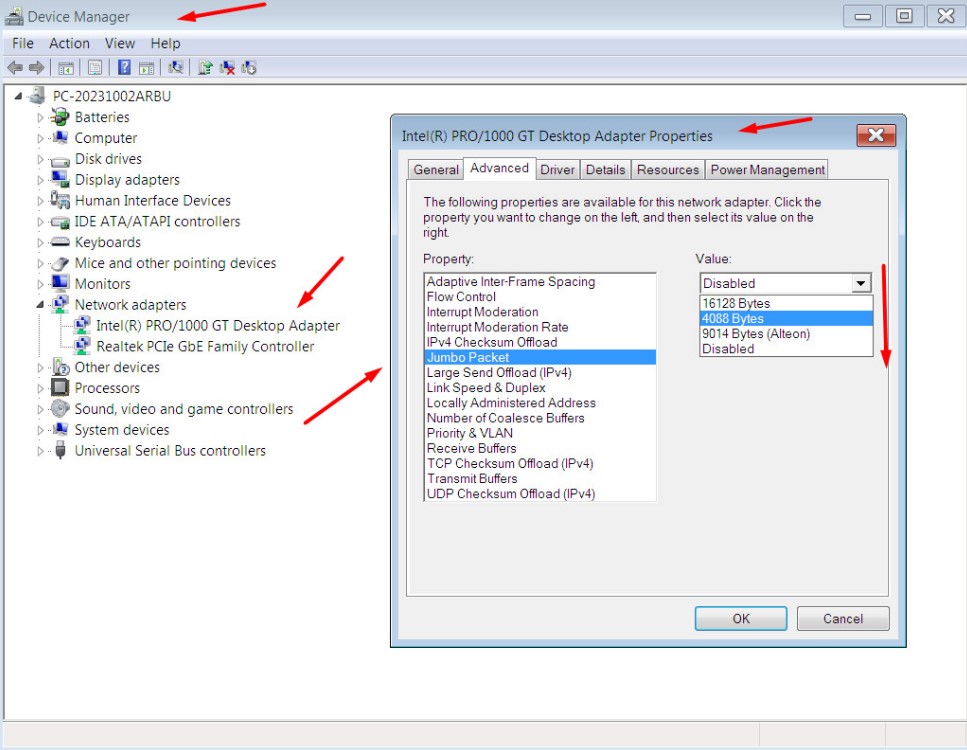Select the Human Interface Devices icon
Image resolution: width=967 pixels, height=750 pixels.
click(60, 200)
